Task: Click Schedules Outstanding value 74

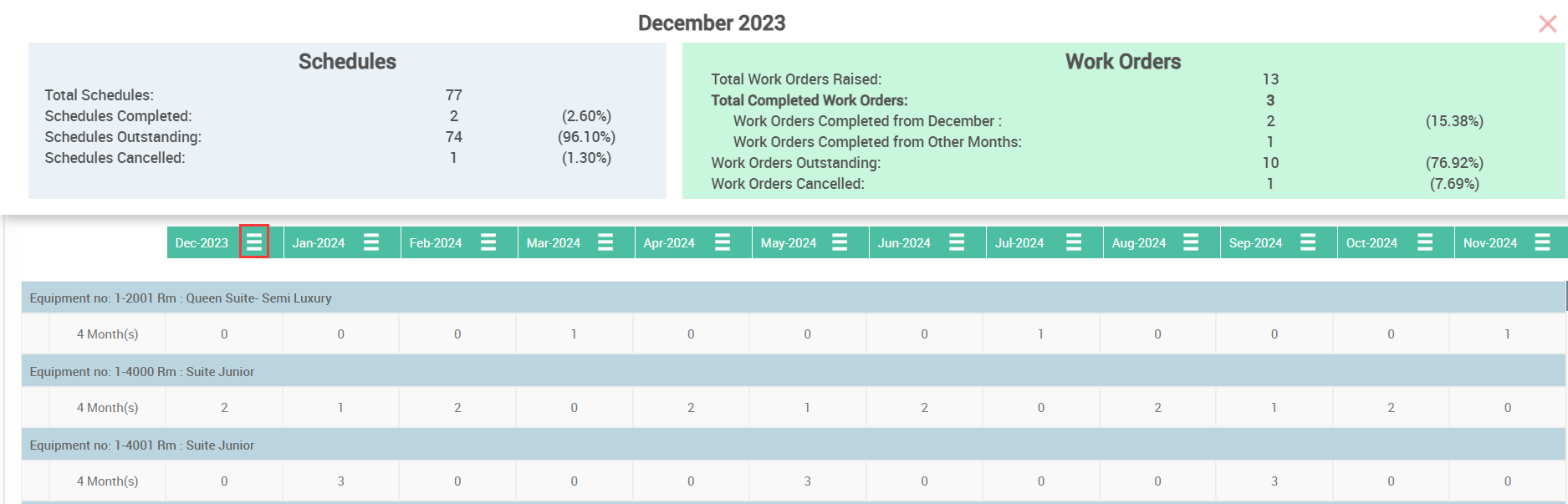Action: [x=454, y=137]
